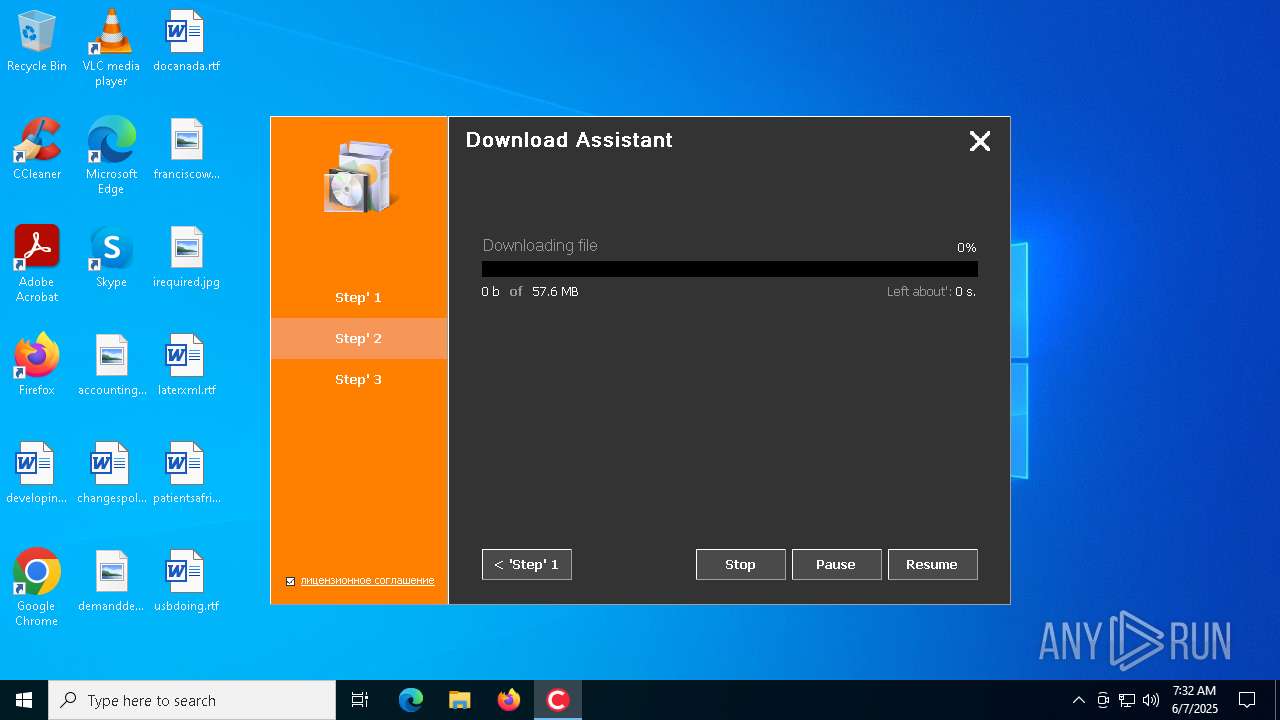Select the franciscow image file icon
The height and width of the screenshot is (720, 1280).
(x=186, y=150)
